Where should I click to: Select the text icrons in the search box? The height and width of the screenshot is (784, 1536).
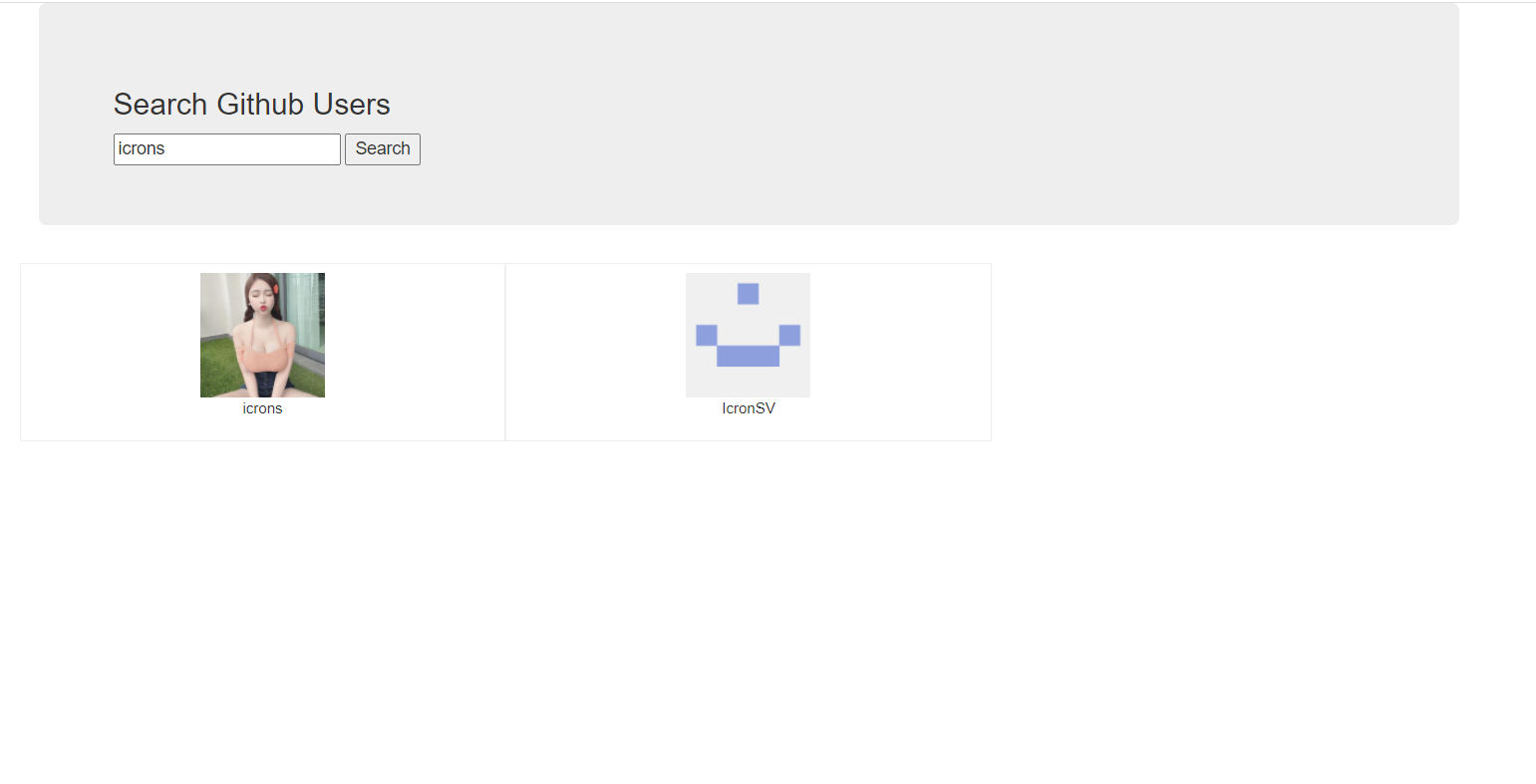(141, 148)
